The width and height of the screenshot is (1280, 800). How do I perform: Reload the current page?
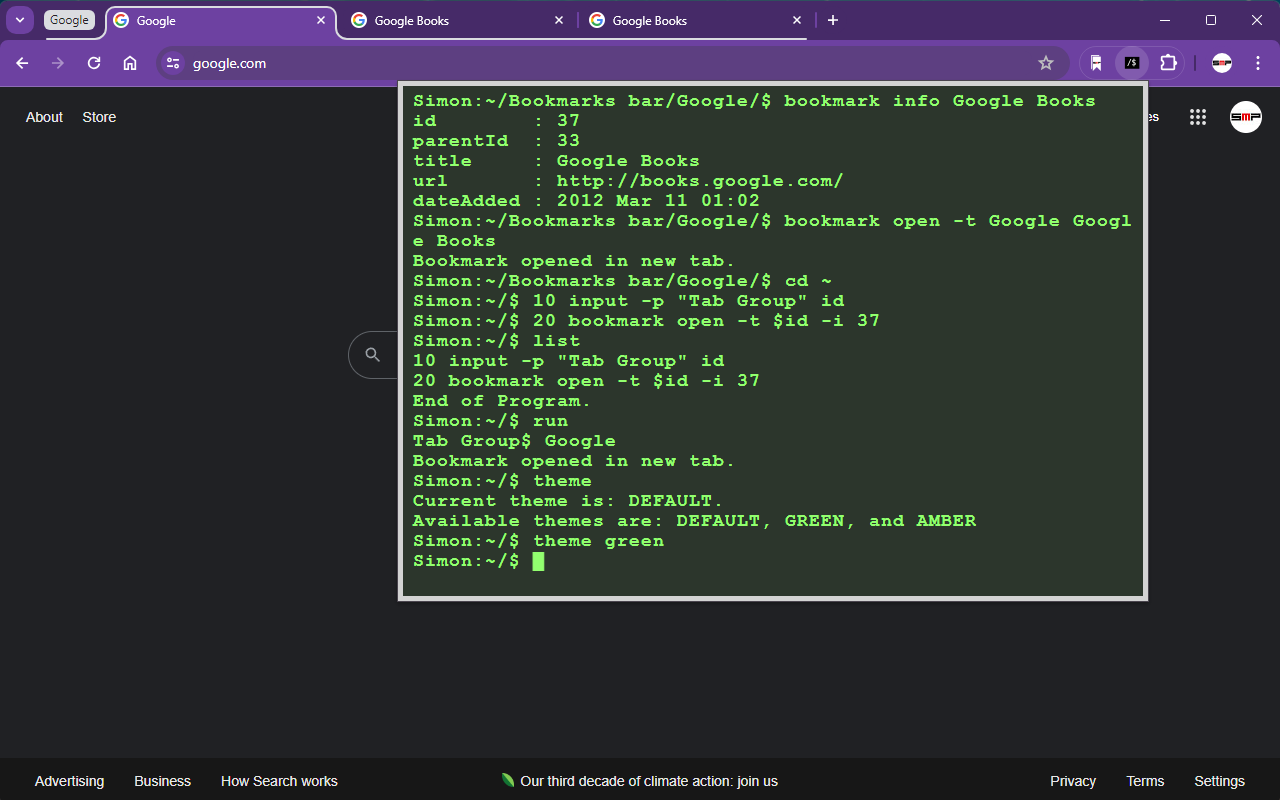[x=94, y=63]
